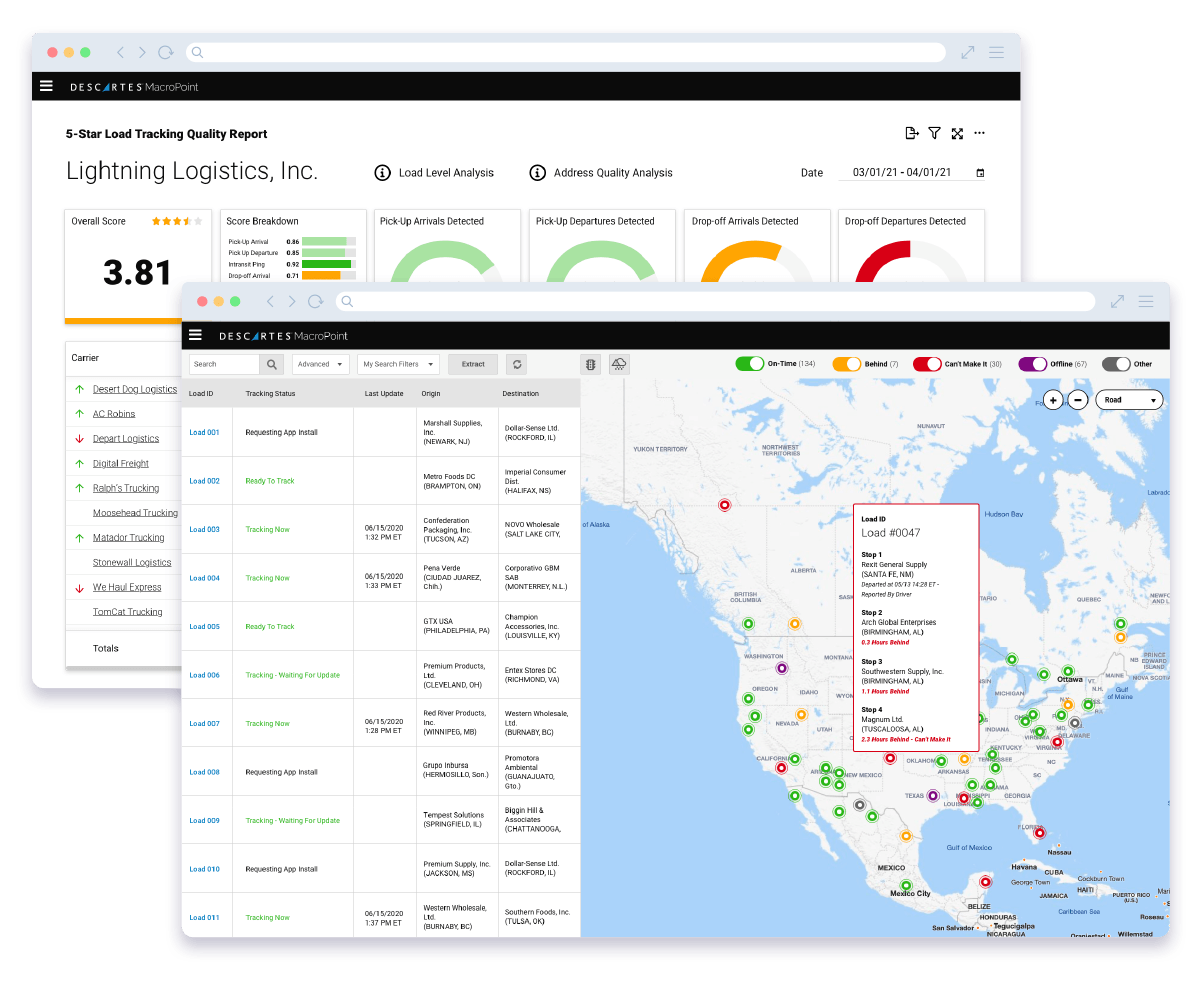
Task: Expand the Advanced dropdown
Action: pos(320,364)
